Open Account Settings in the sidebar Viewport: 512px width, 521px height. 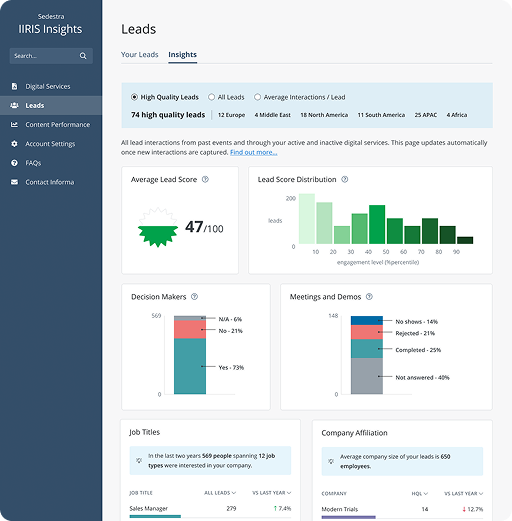(51, 144)
